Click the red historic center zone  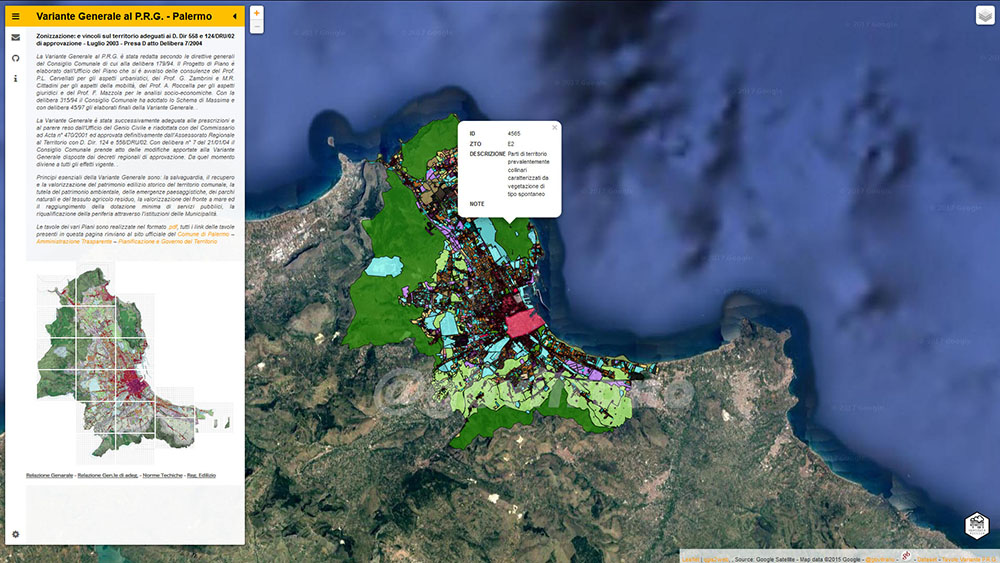point(525,323)
